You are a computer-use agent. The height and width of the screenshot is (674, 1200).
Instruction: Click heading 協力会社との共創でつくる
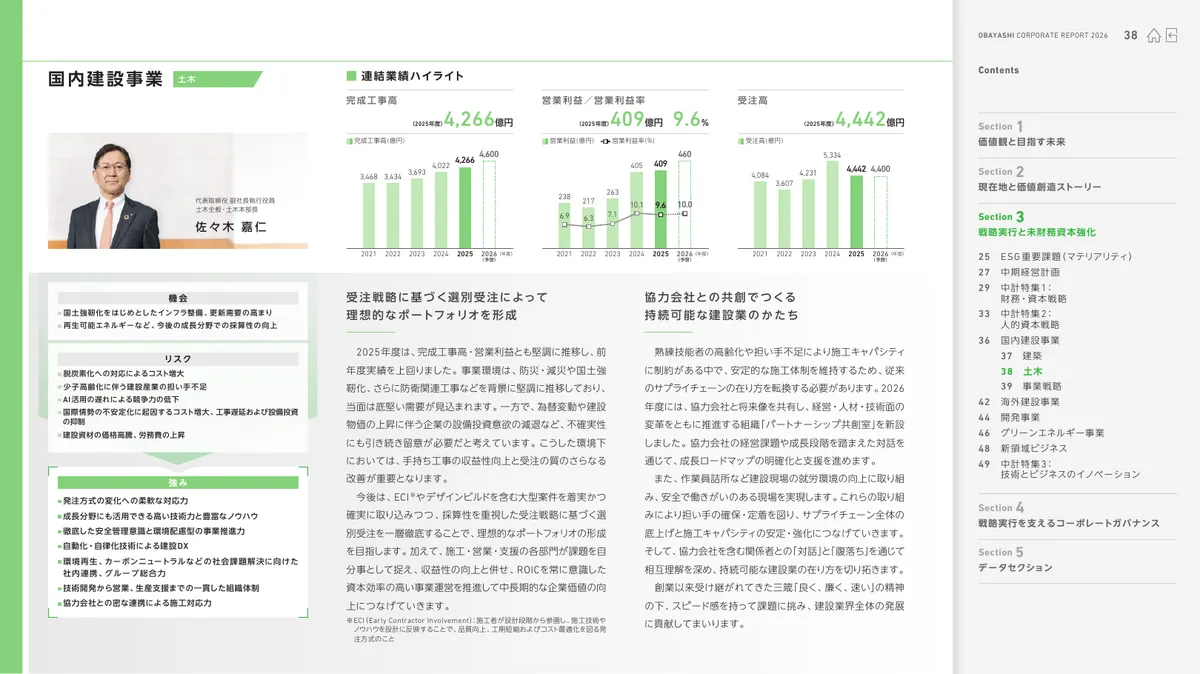(x=721, y=297)
